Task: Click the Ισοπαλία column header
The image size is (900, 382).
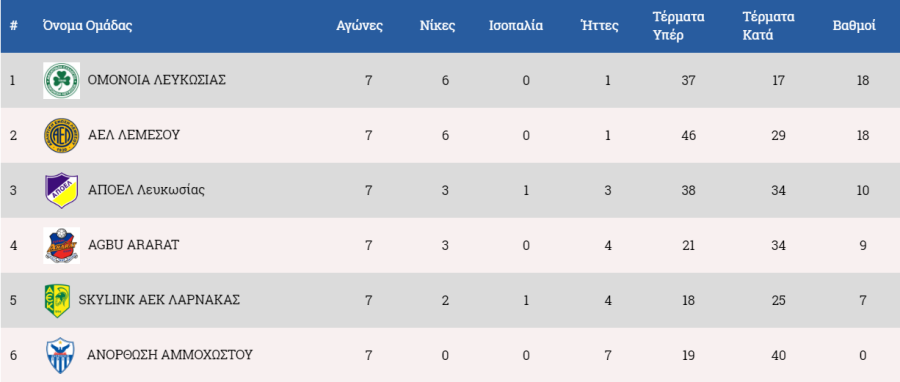Action: click(x=516, y=26)
